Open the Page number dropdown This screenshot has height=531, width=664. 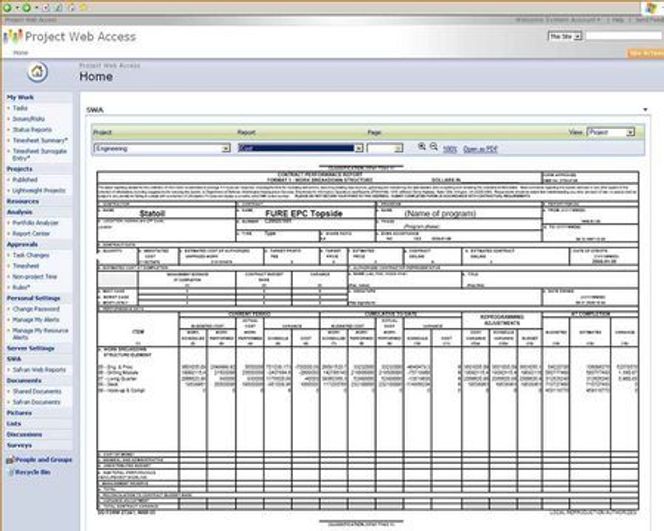pos(385,148)
